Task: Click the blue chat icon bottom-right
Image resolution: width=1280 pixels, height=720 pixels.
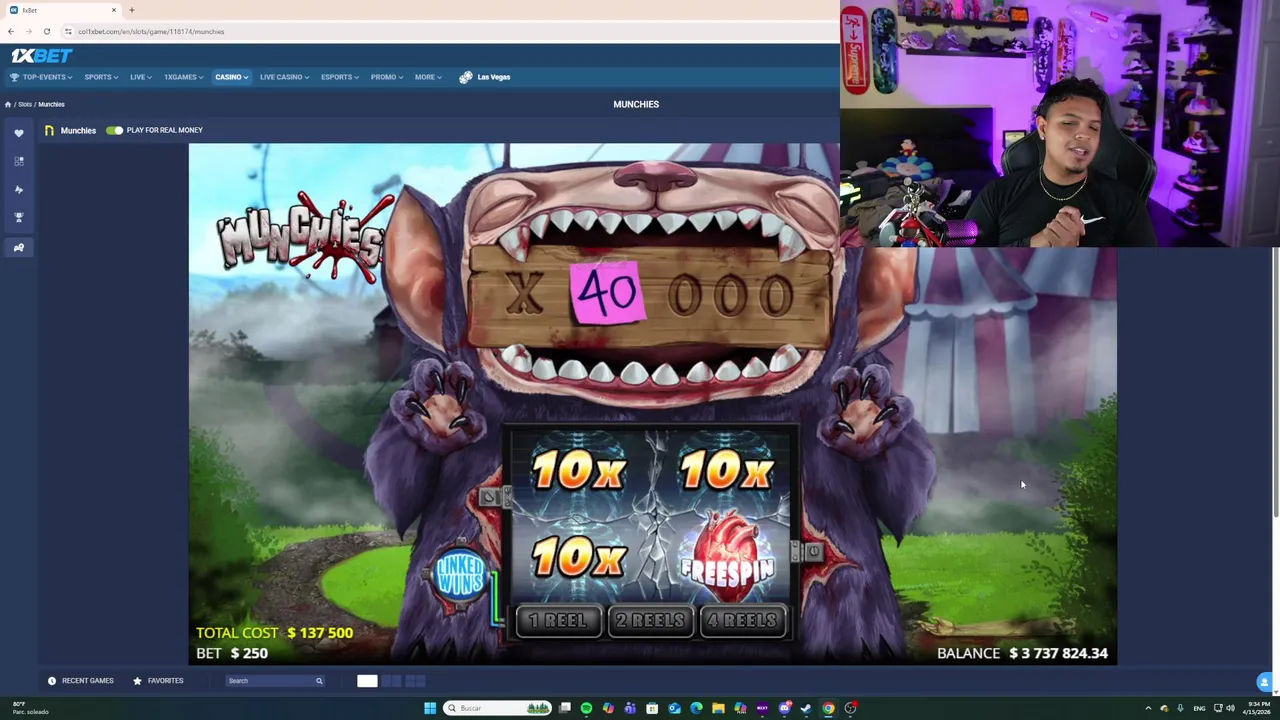Action: pos(1264,682)
